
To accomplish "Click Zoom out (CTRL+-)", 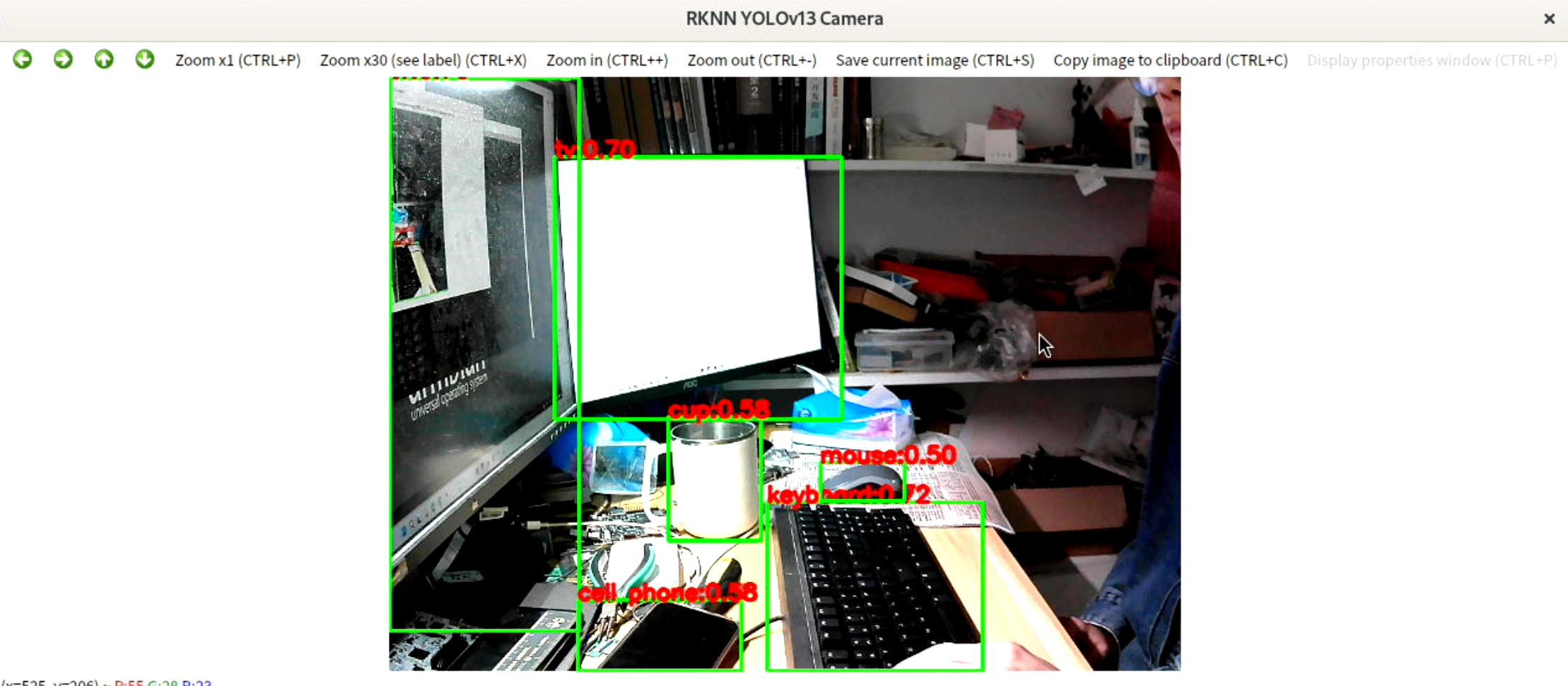I will [x=751, y=60].
